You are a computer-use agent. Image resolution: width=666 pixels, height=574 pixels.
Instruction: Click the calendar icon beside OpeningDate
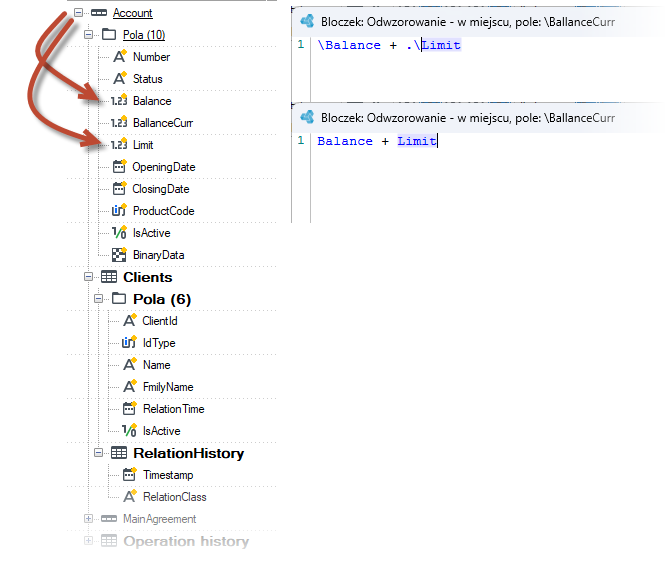coord(119,166)
